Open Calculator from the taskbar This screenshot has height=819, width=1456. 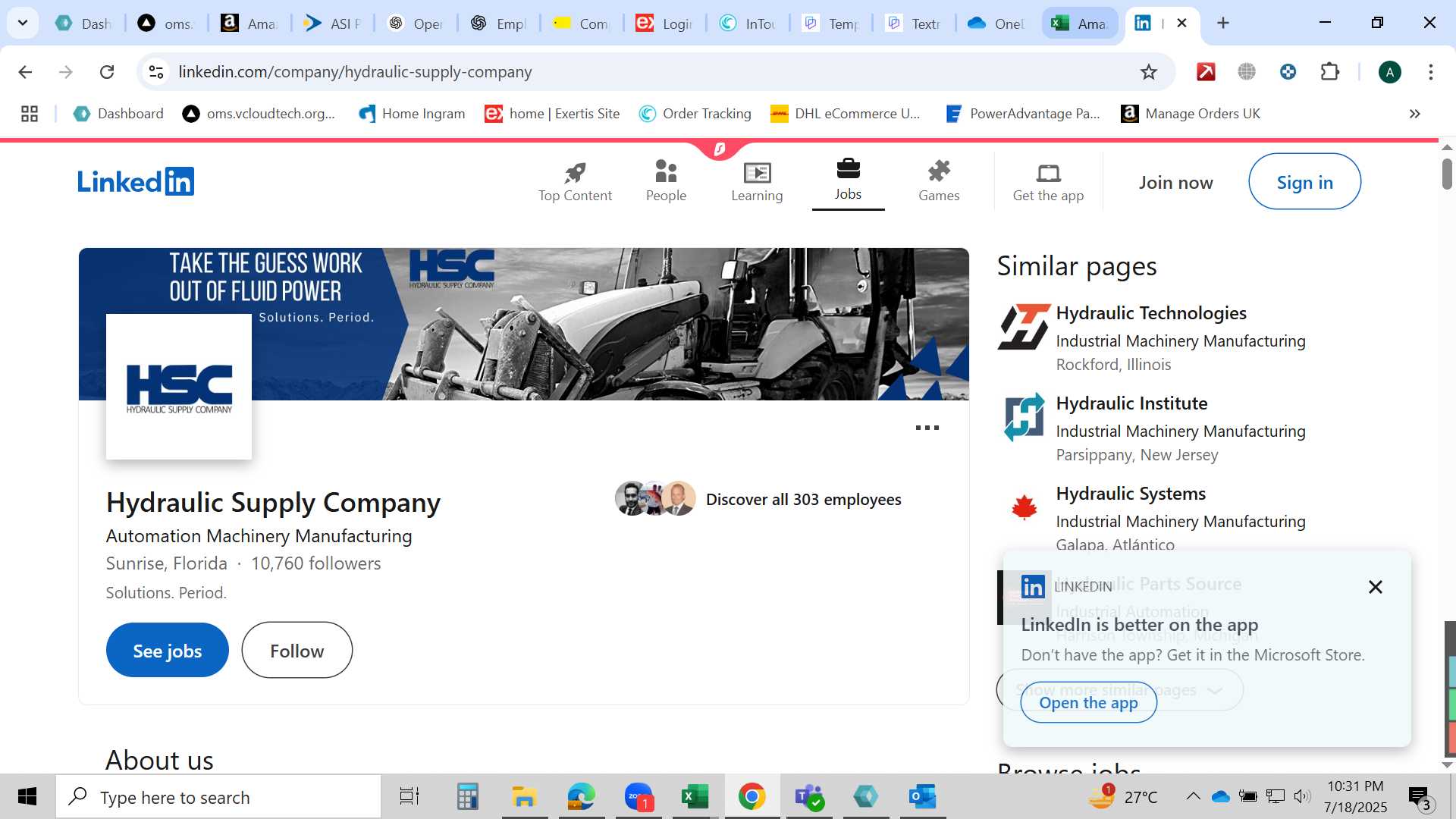point(467,797)
